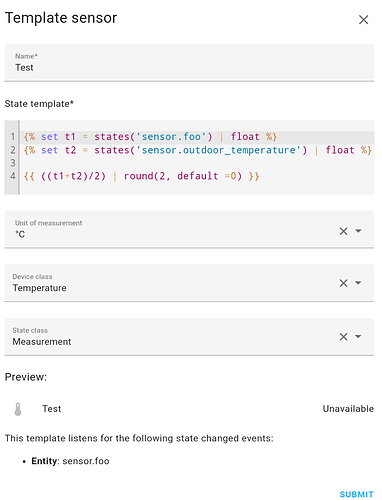This screenshot has height=500, width=382.
Task: Clear the State class selection
Action: (x=343, y=337)
